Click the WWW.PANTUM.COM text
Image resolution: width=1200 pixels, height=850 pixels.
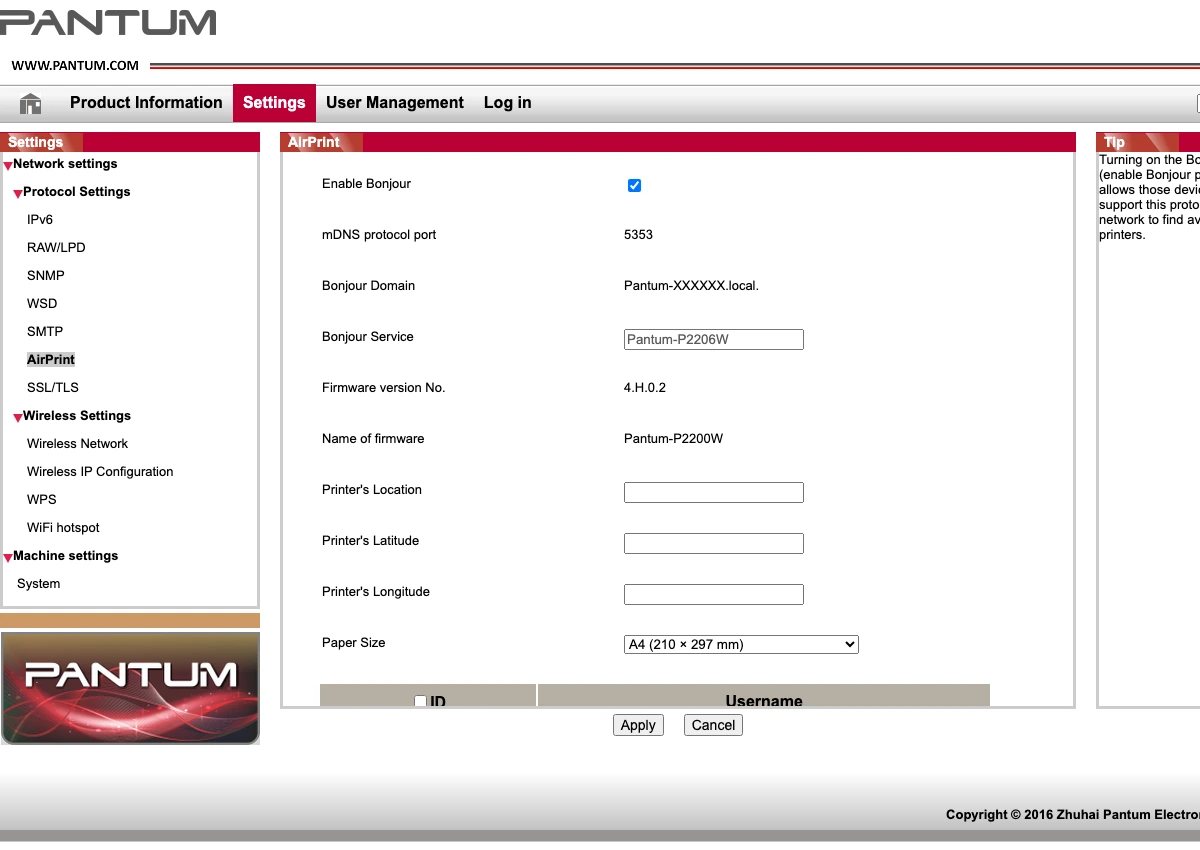pos(75,66)
